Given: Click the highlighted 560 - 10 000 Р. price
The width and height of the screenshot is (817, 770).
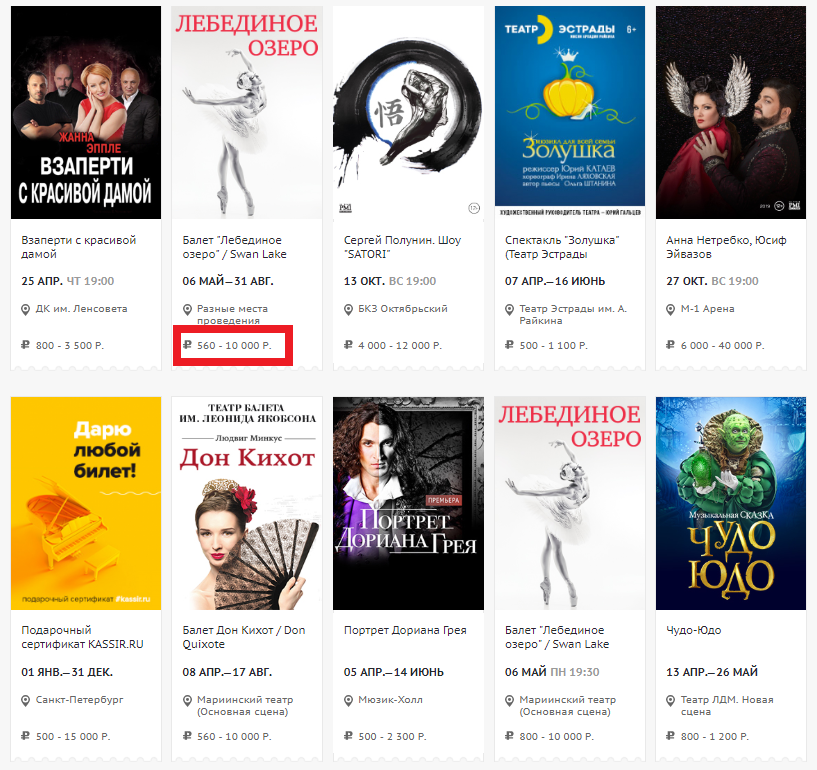Looking at the screenshot, I should (234, 345).
